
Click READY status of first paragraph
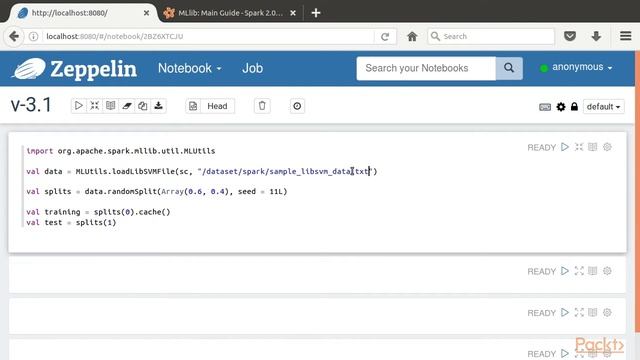(542, 147)
